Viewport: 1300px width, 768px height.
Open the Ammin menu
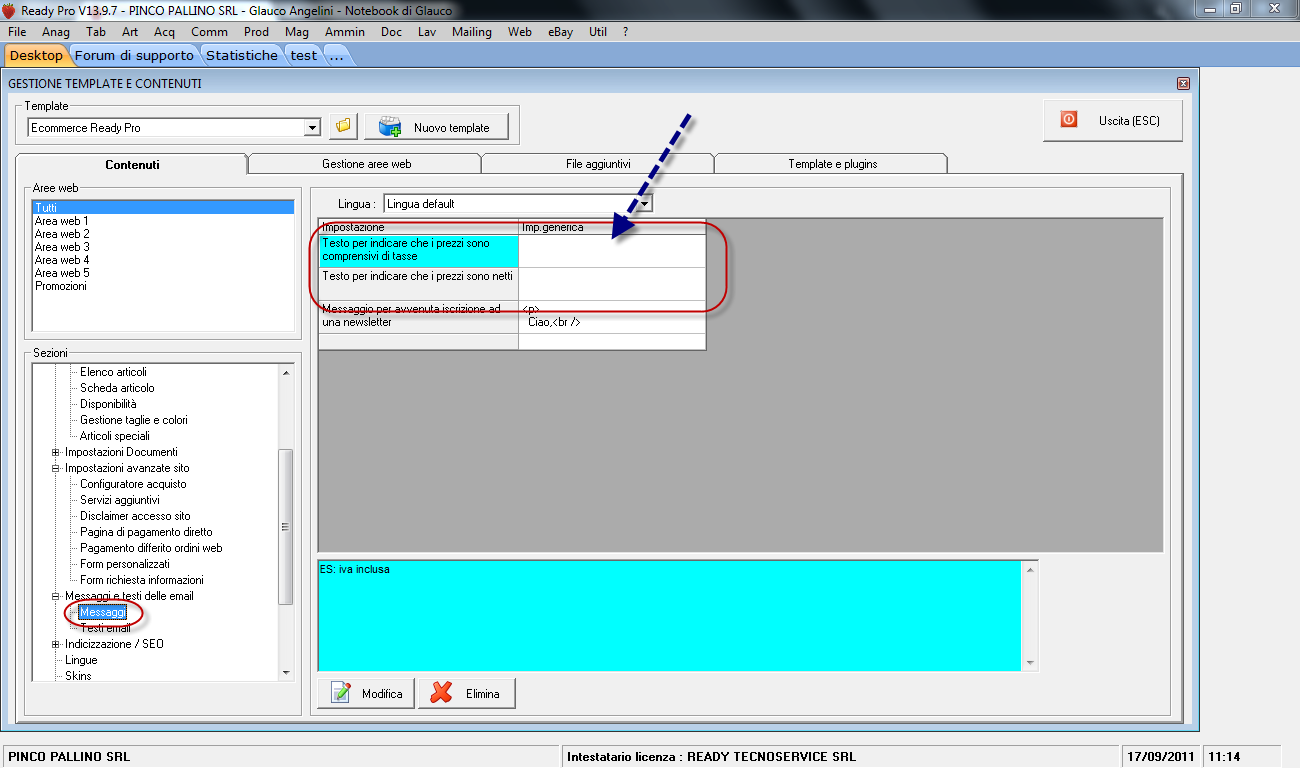(345, 32)
